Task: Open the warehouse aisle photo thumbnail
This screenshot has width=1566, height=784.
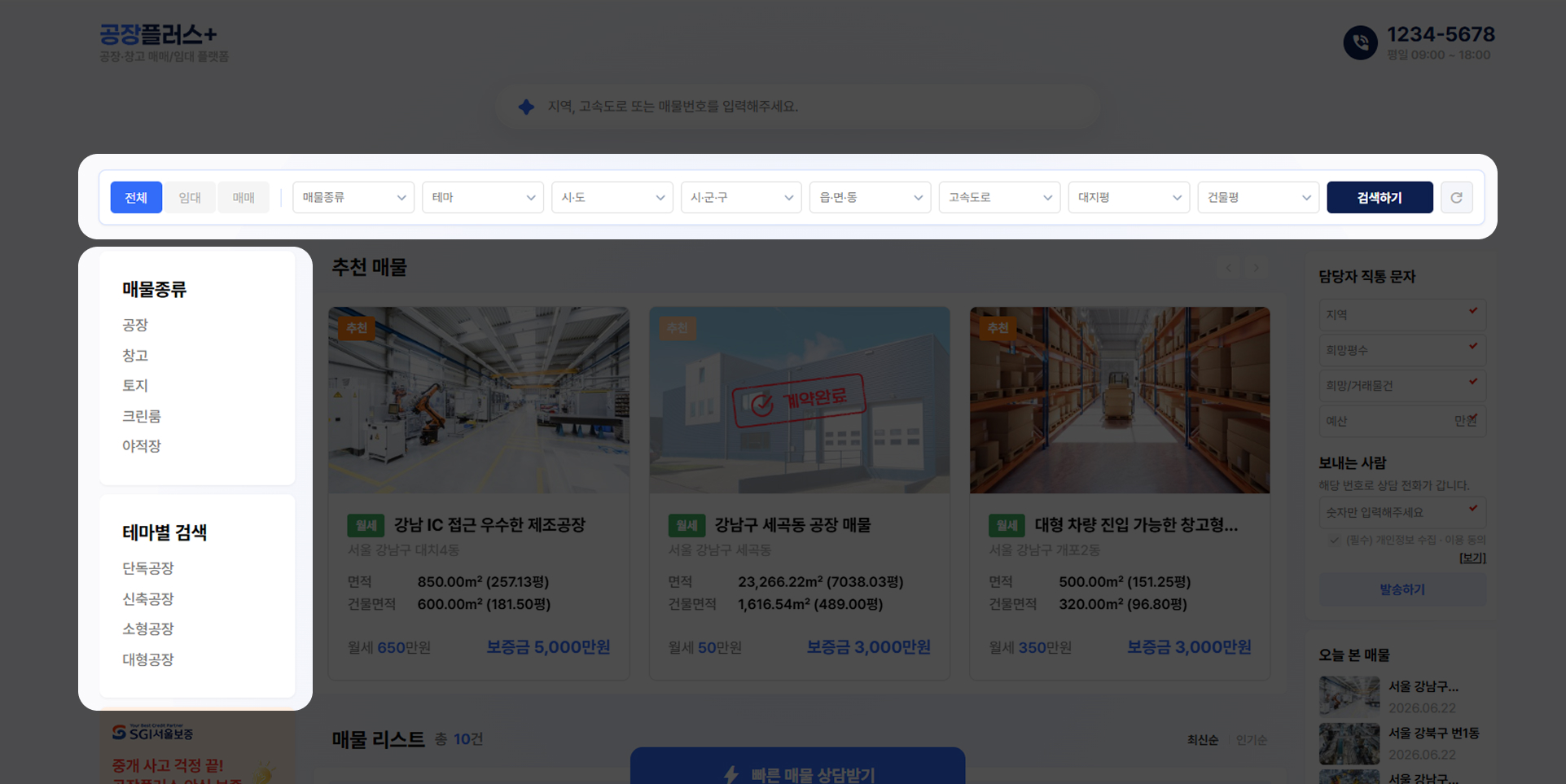Action: 1120,400
